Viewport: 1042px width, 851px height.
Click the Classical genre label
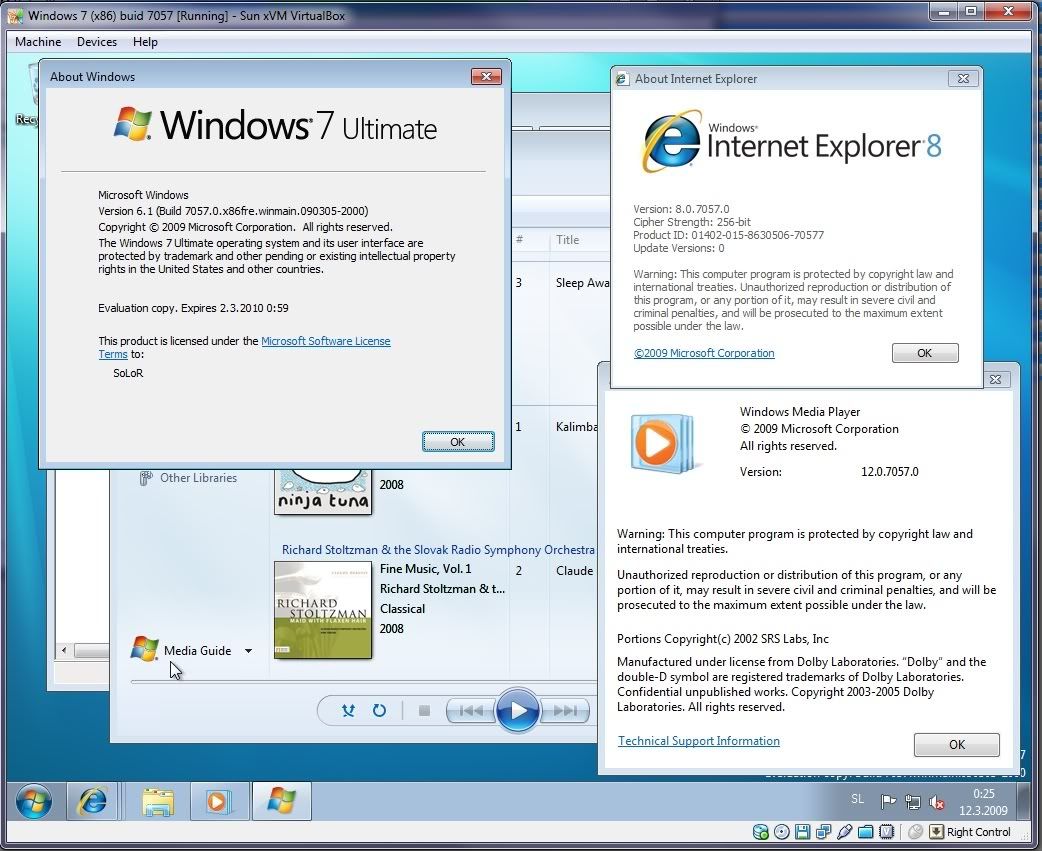coord(402,609)
